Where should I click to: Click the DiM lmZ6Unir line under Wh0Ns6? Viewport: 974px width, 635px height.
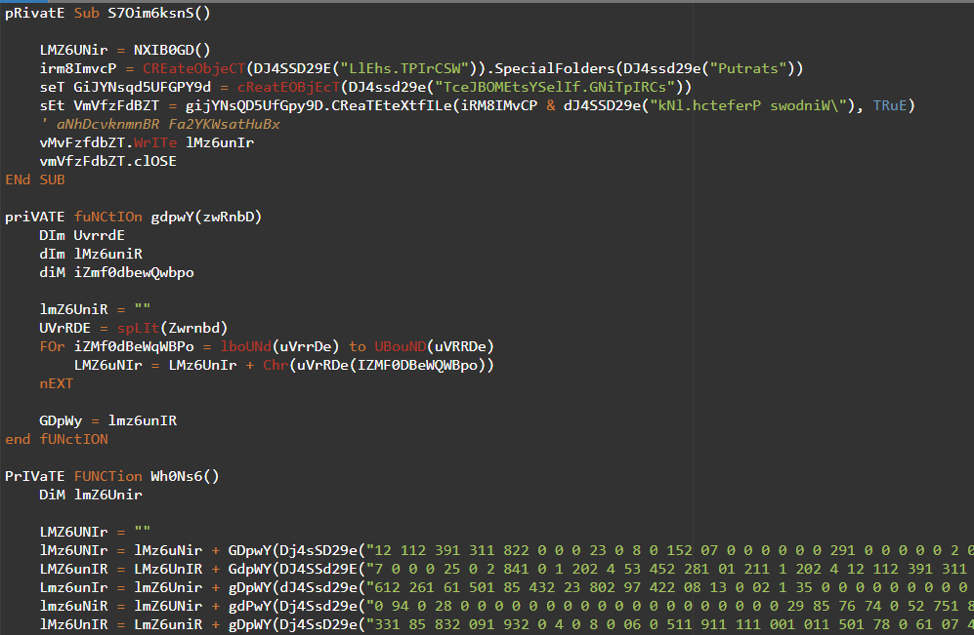[91, 495]
